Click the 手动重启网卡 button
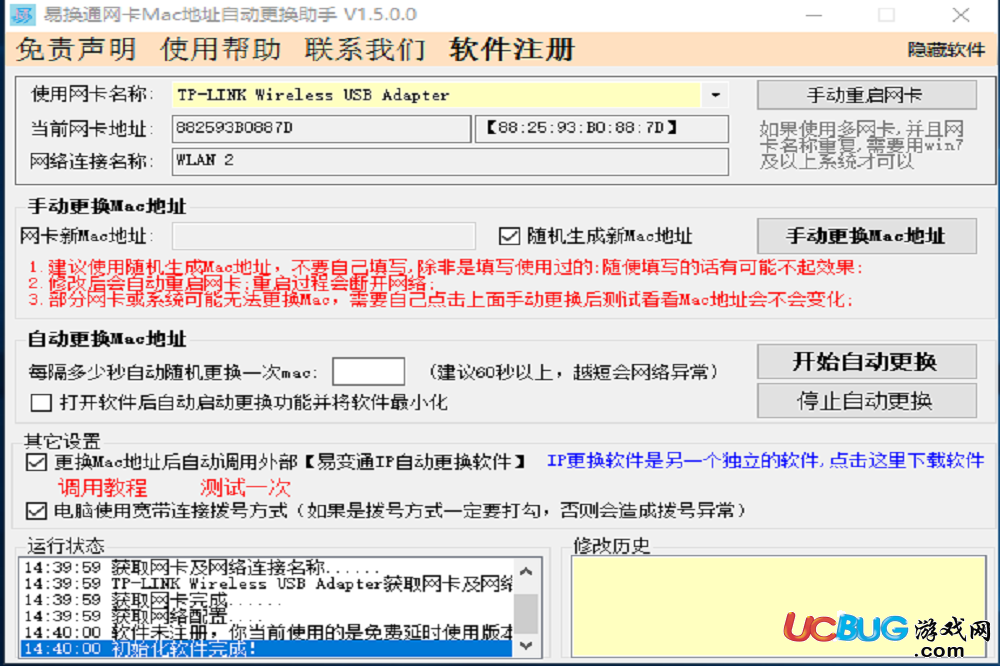This screenshot has height=666, width=1000. 866,95
